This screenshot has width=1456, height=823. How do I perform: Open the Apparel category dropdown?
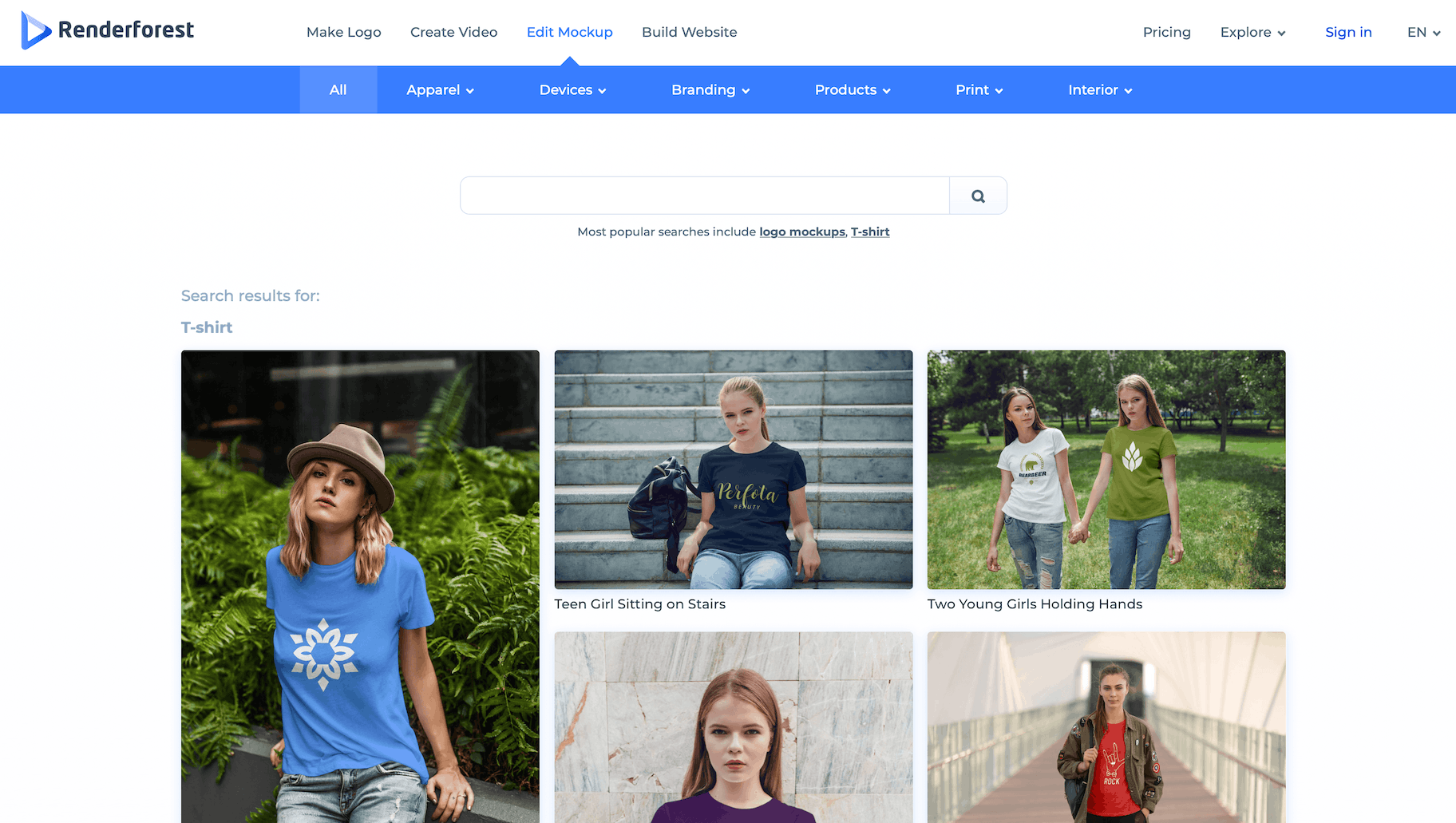tap(440, 90)
